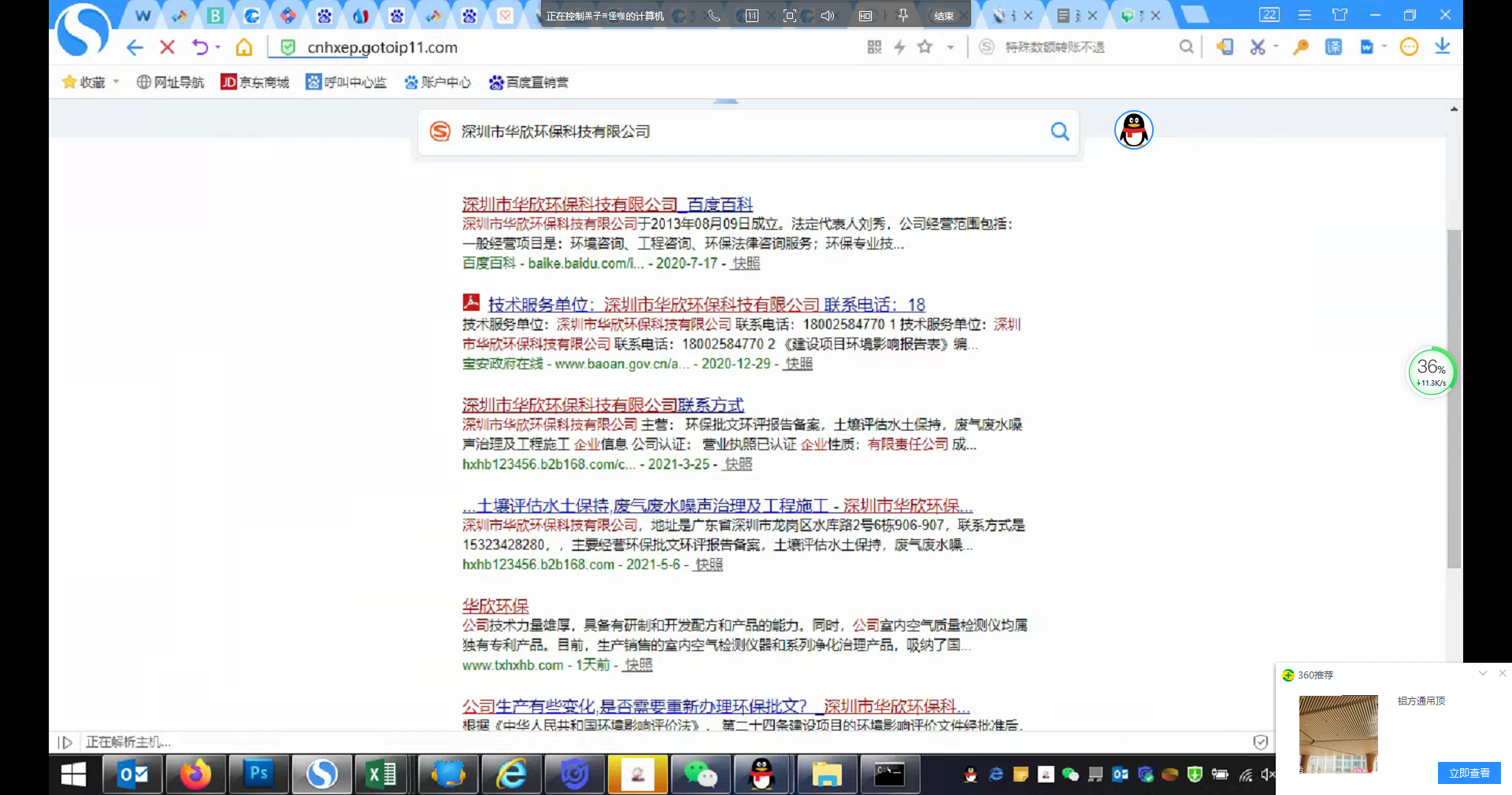Screen dimensions: 1512x795
Task: Click the speed-boost lightning icon
Action: [899, 46]
